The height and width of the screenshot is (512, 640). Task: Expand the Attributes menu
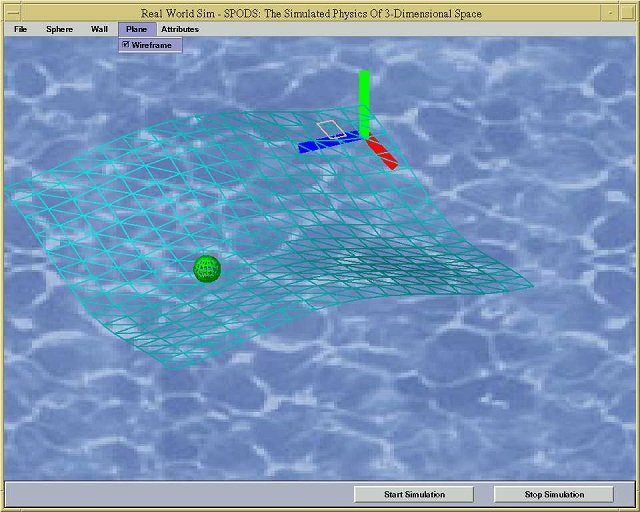[x=180, y=29]
